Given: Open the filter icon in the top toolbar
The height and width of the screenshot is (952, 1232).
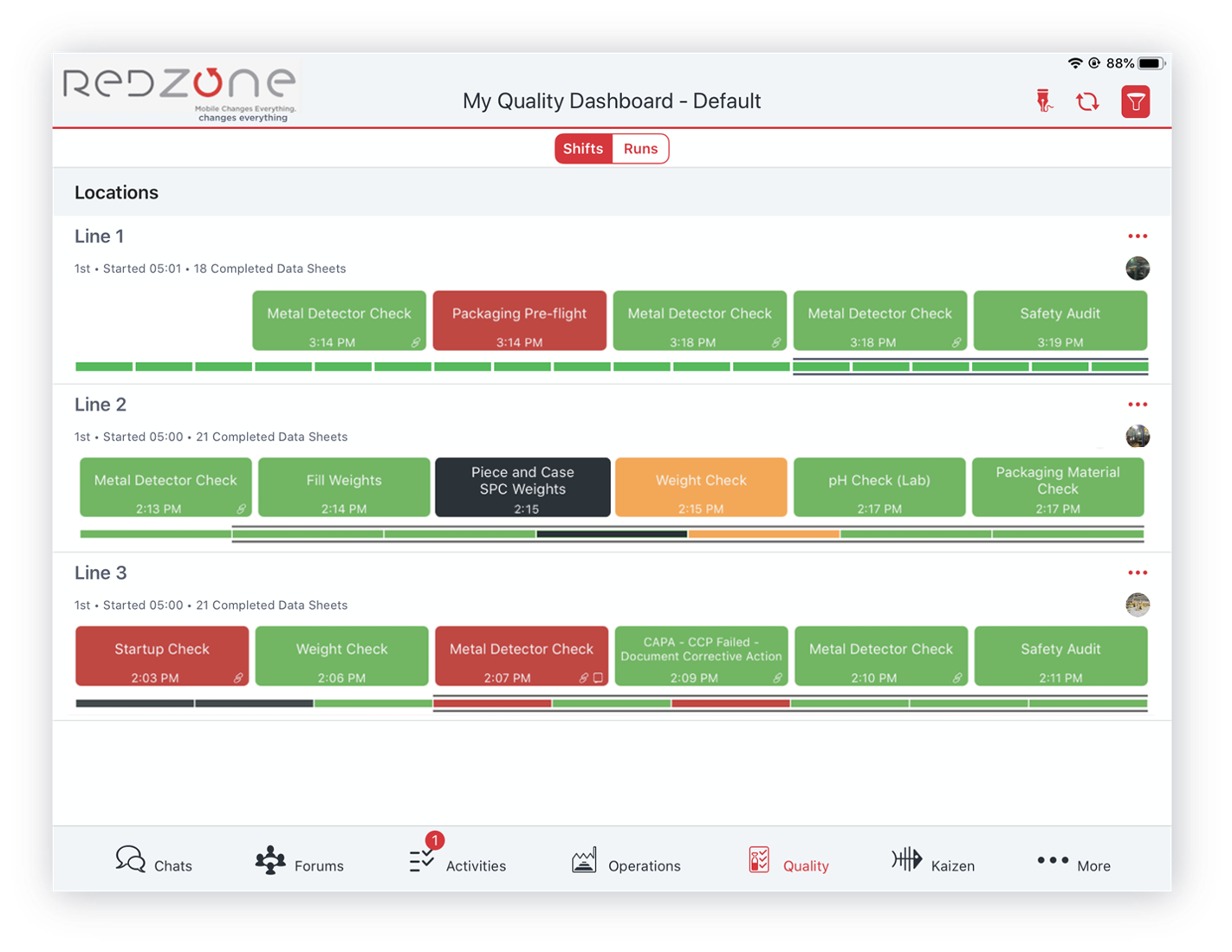Looking at the screenshot, I should tap(1136, 101).
